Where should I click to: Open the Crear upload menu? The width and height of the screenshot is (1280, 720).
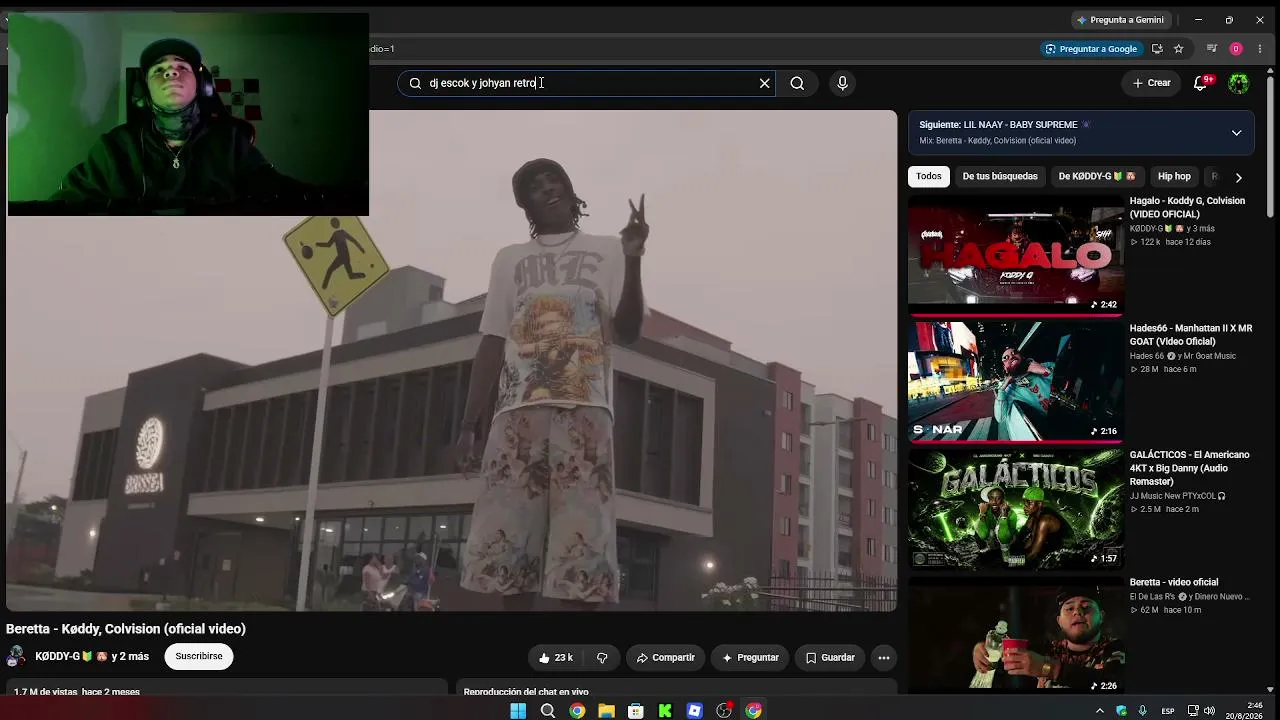(1151, 83)
